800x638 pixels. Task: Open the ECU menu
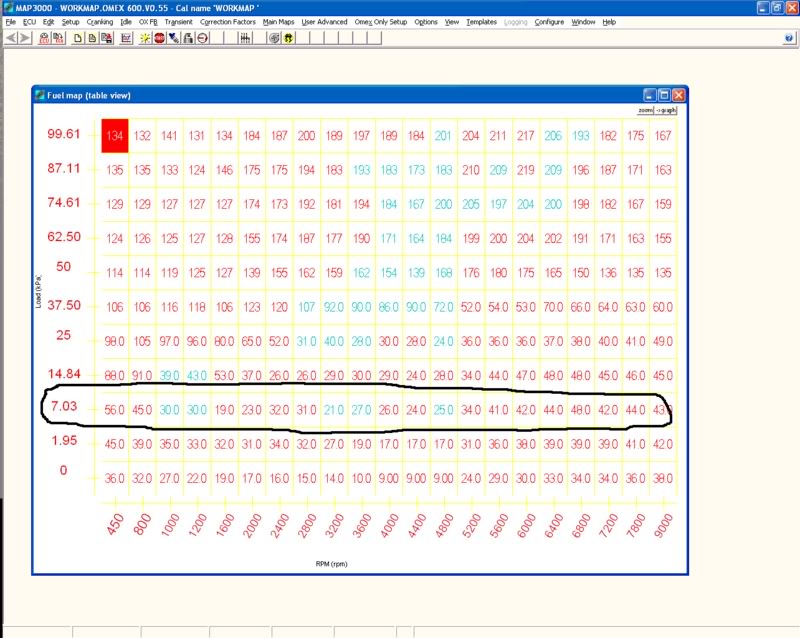pos(27,21)
